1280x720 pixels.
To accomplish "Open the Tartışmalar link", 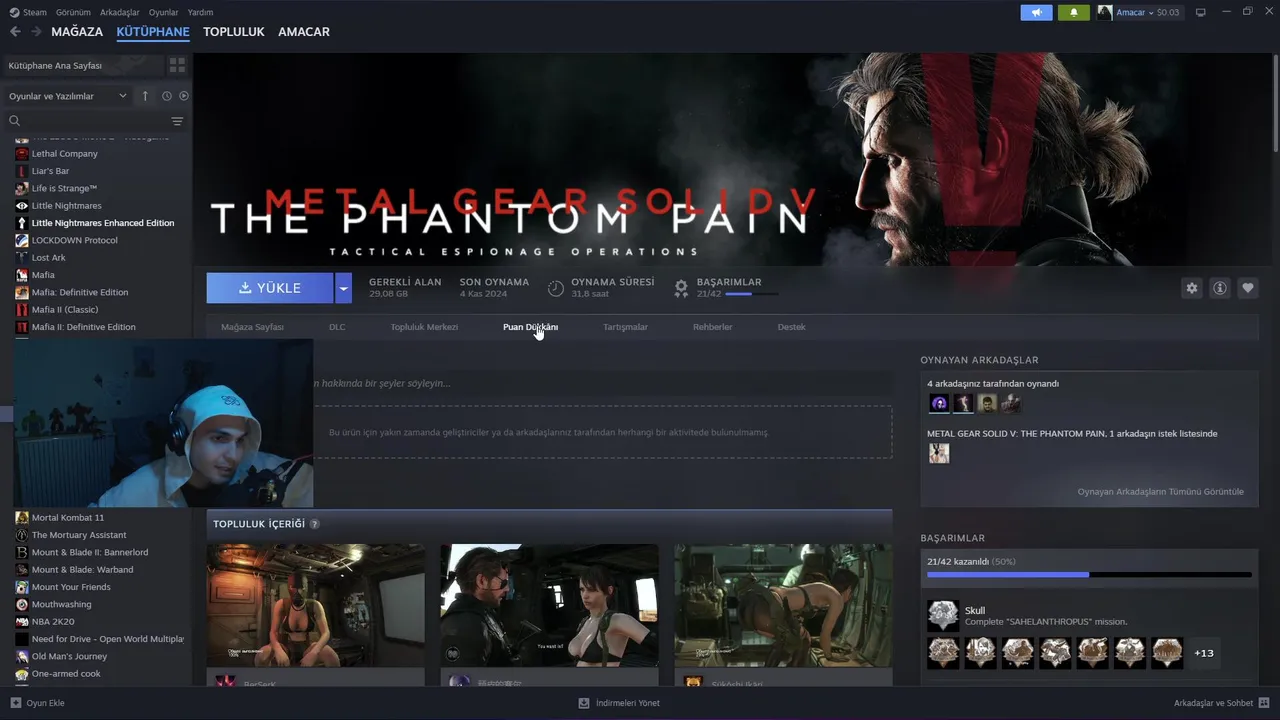I will pos(625,327).
